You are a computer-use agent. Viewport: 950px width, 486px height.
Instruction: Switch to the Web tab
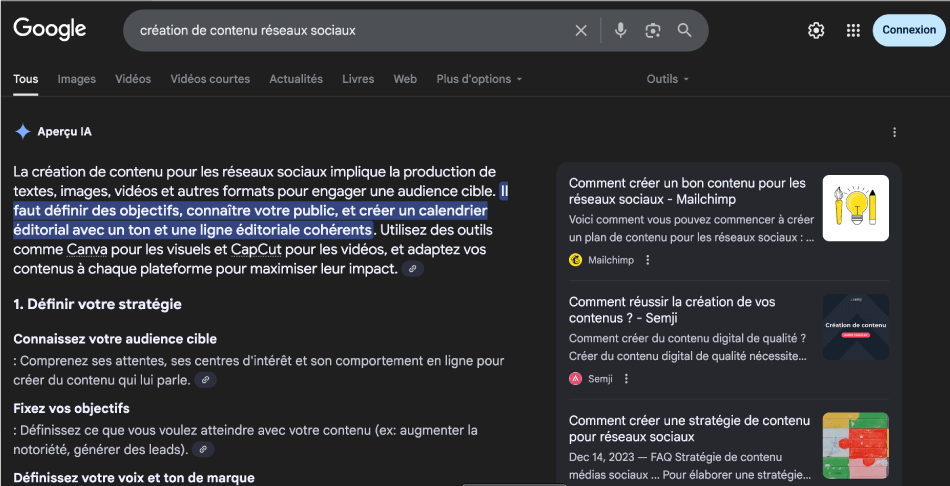pos(405,79)
